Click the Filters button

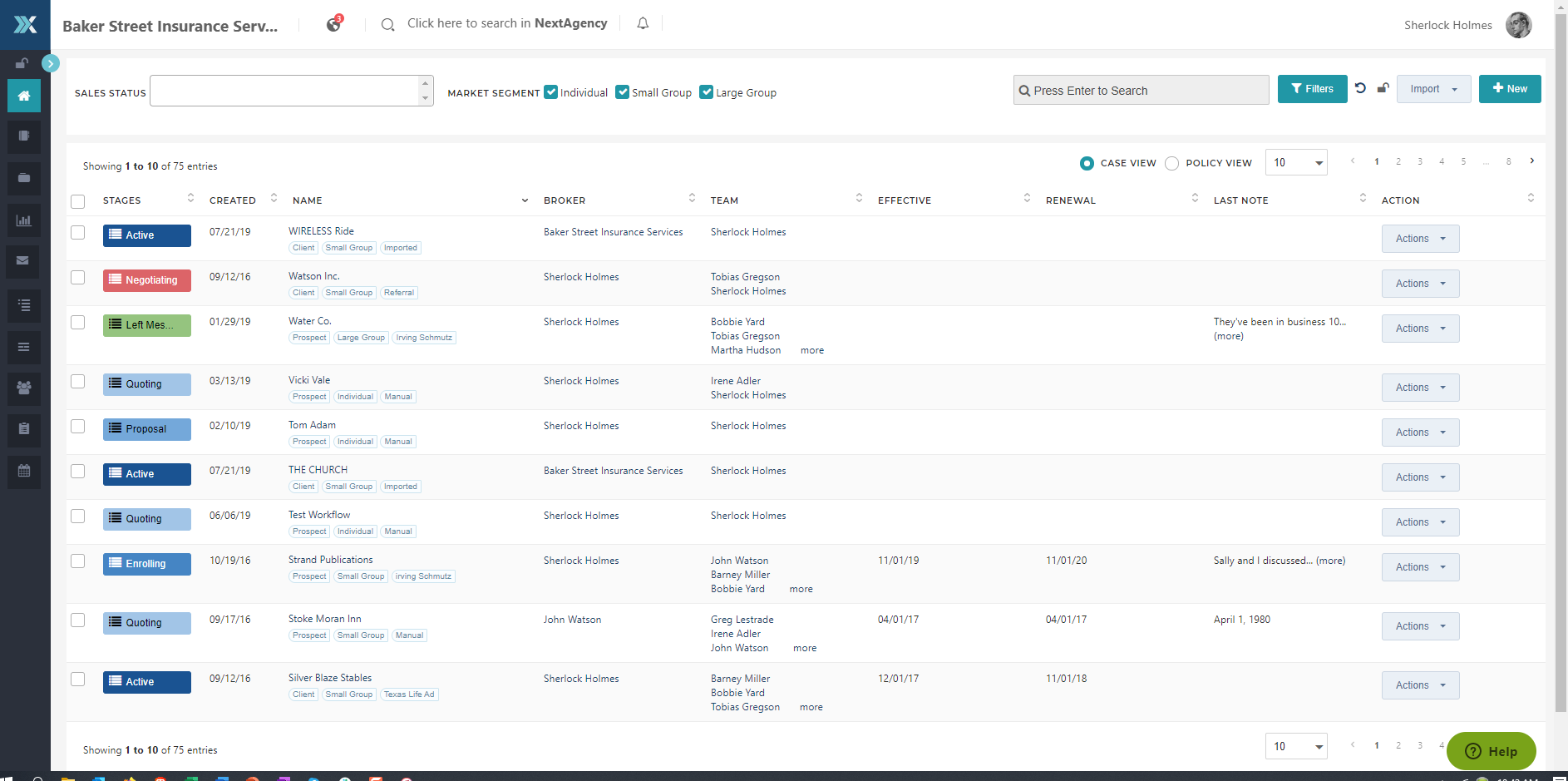tap(1312, 89)
